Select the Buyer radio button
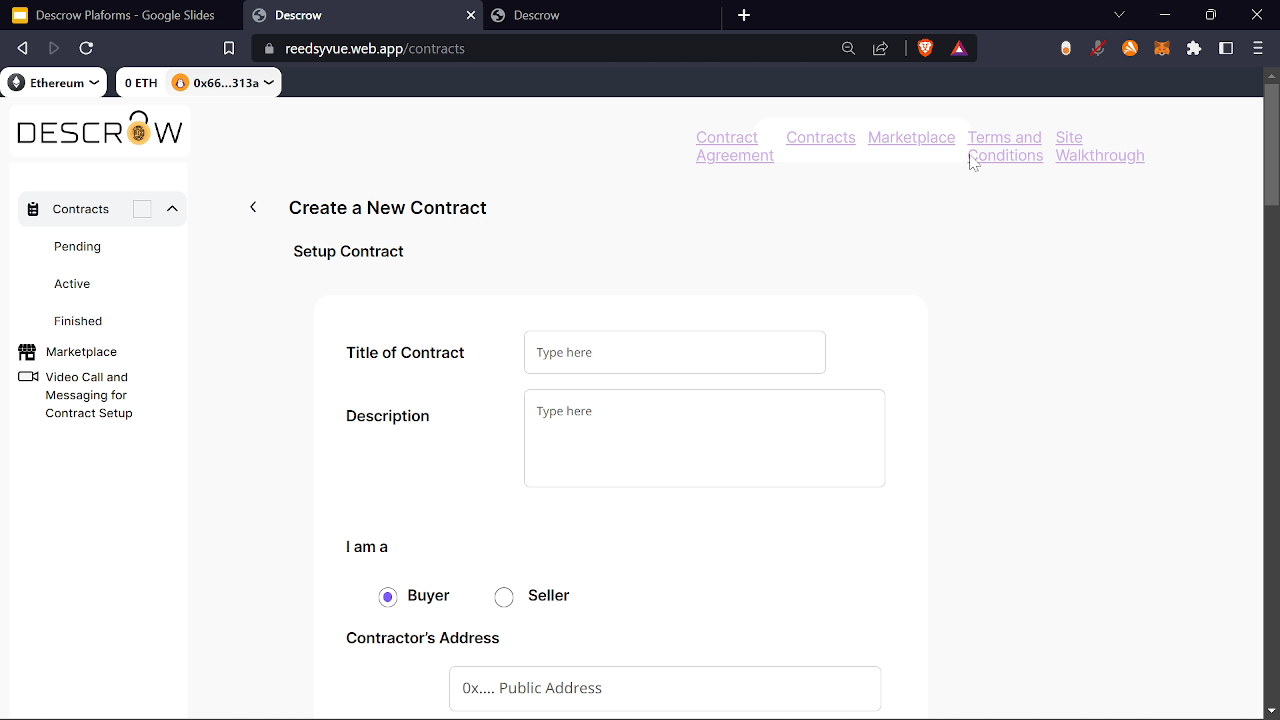Screen dimensions: 1280x720 click(x=388, y=597)
